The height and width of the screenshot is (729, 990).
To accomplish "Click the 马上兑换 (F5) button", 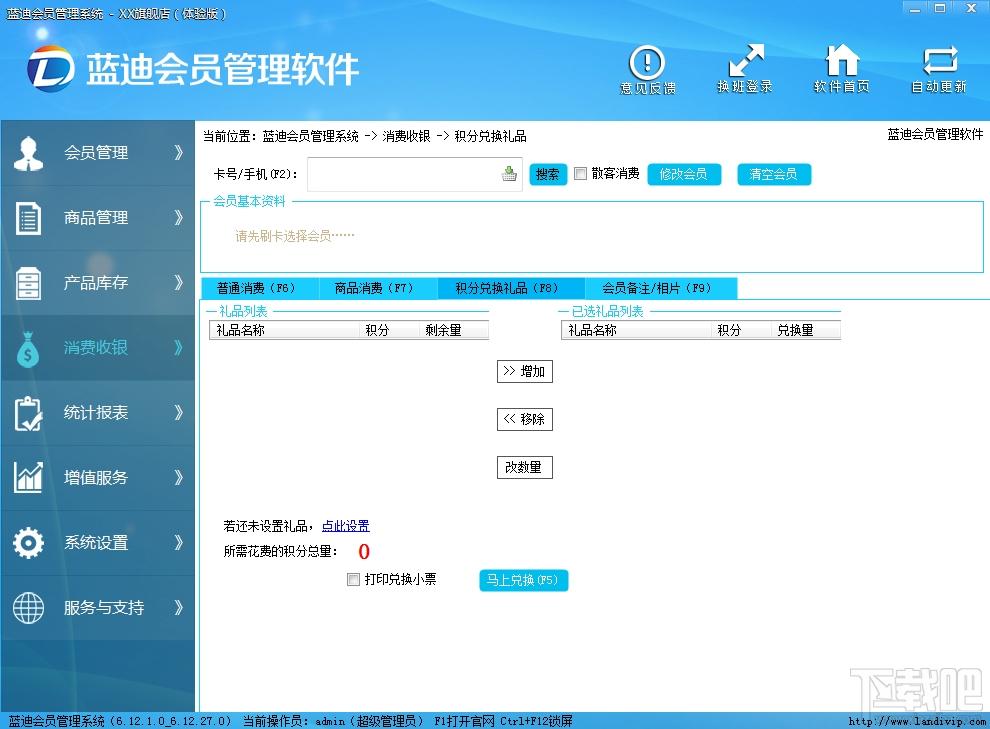I will 523,580.
